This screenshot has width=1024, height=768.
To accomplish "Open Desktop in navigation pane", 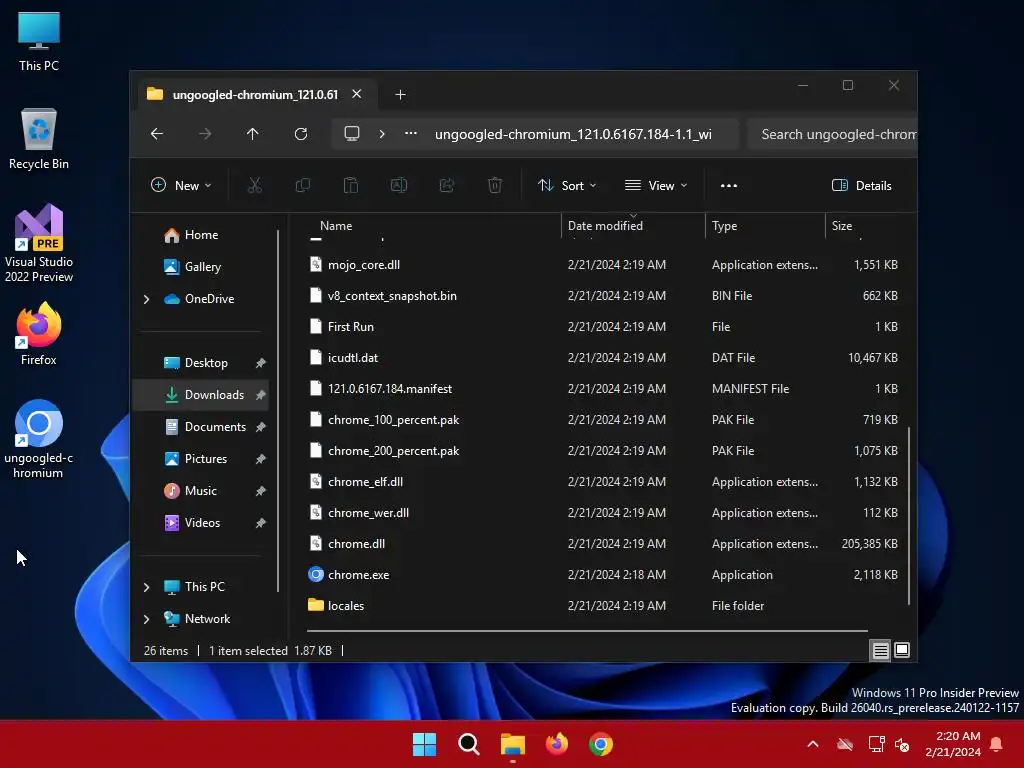I will (x=206, y=363).
